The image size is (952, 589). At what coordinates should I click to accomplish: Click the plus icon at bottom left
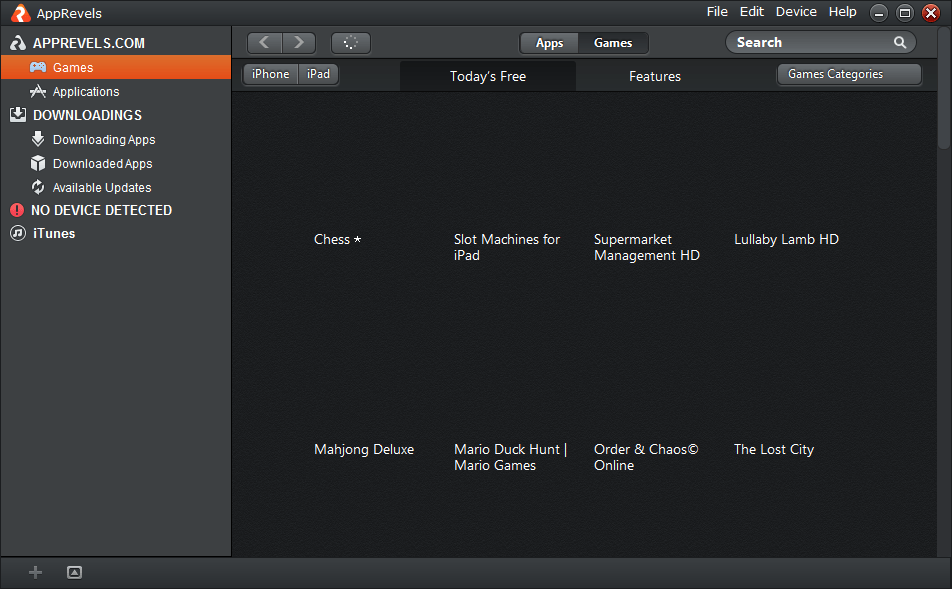pos(35,572)
